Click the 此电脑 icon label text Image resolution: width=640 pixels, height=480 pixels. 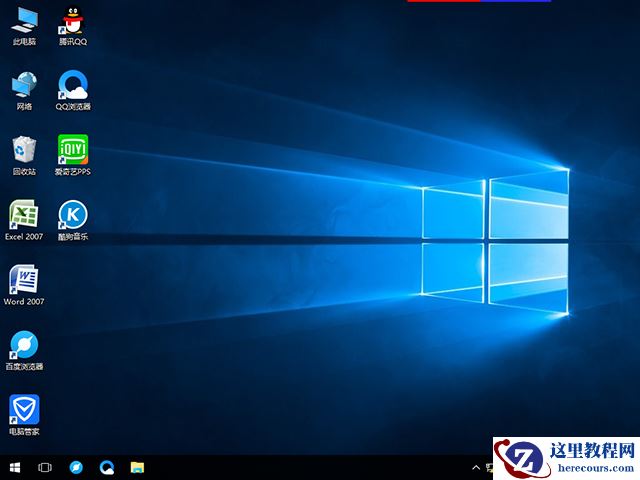[24, 42]
